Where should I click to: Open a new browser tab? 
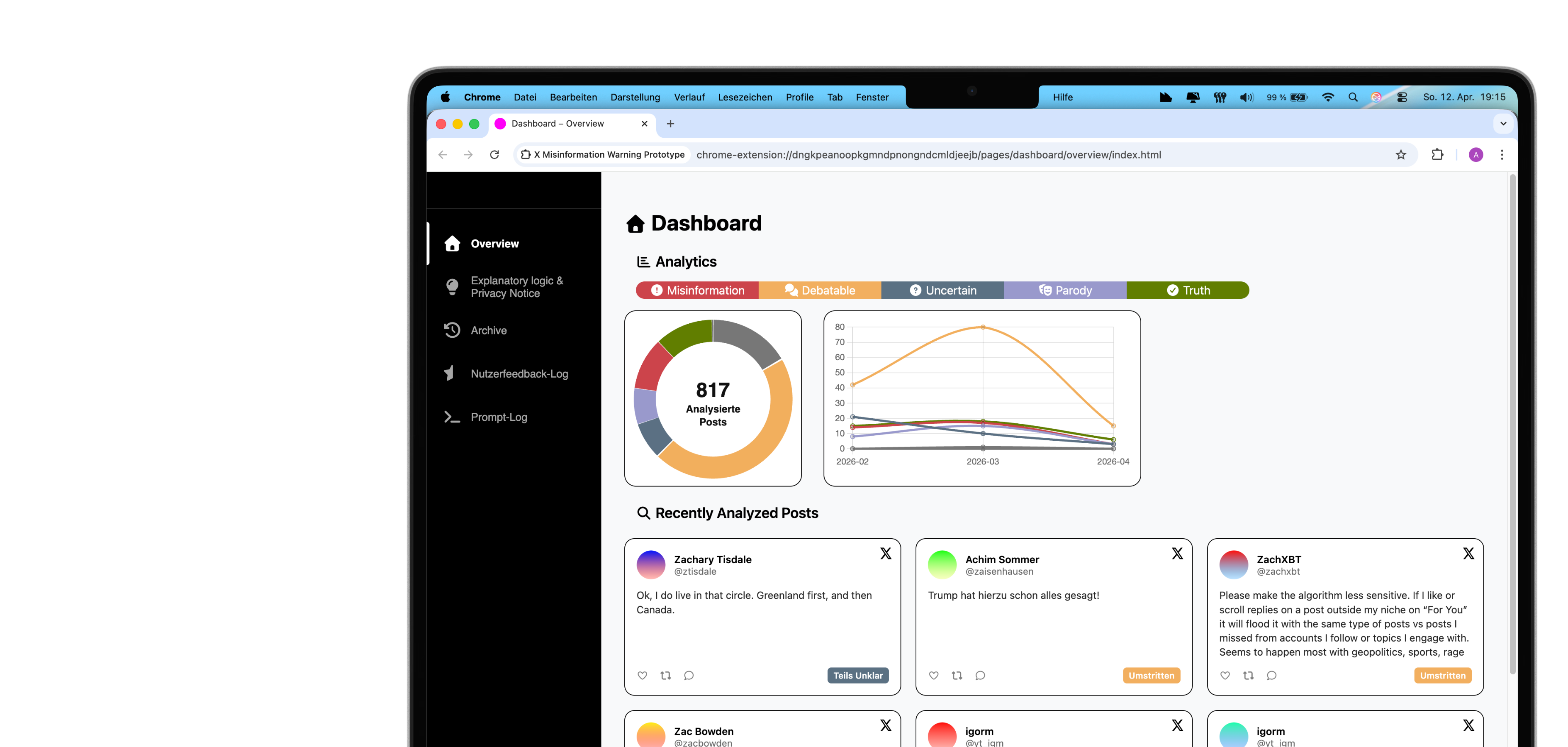point(670,124)
